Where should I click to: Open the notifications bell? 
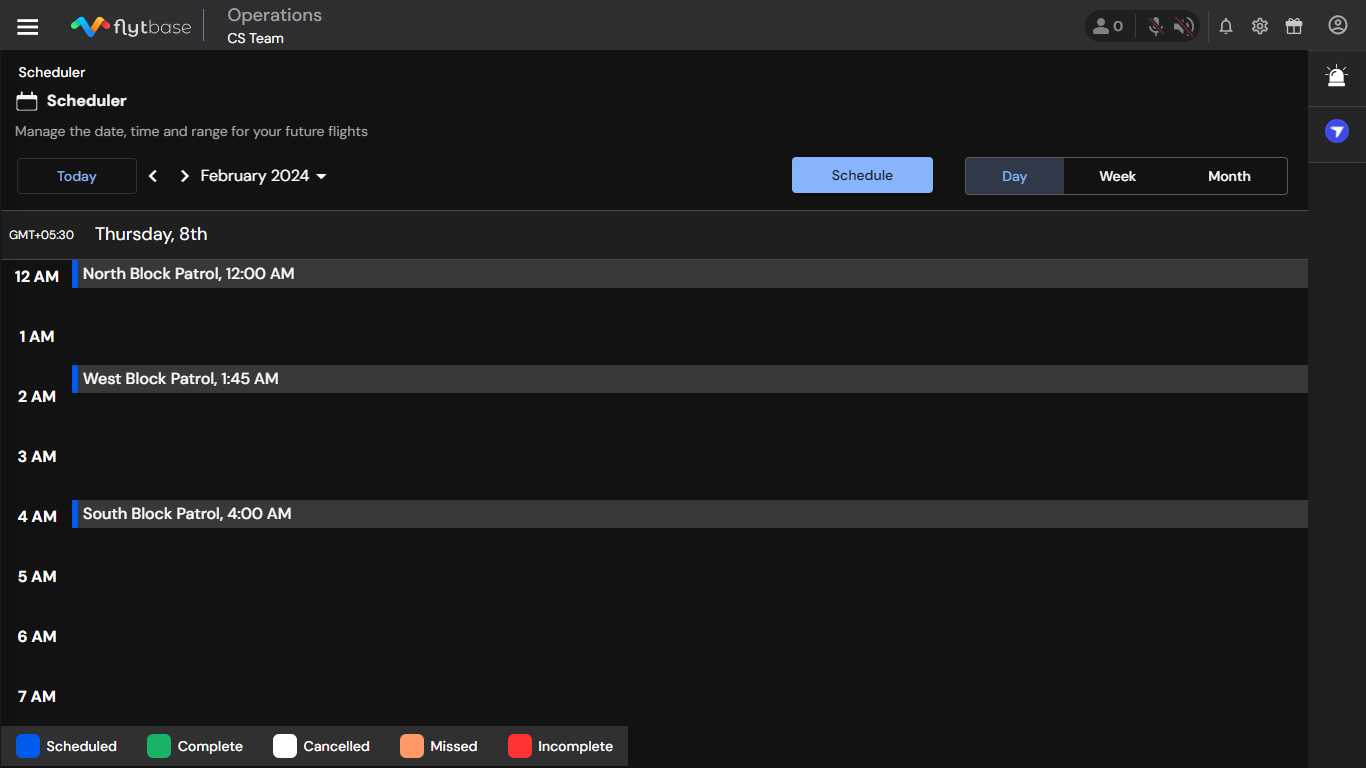tap(1226, 27)
